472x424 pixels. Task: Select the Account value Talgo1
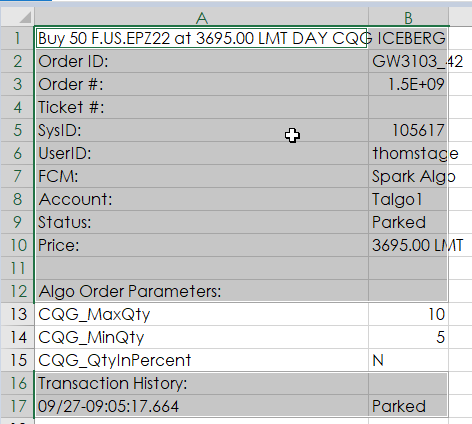[408, 199]
